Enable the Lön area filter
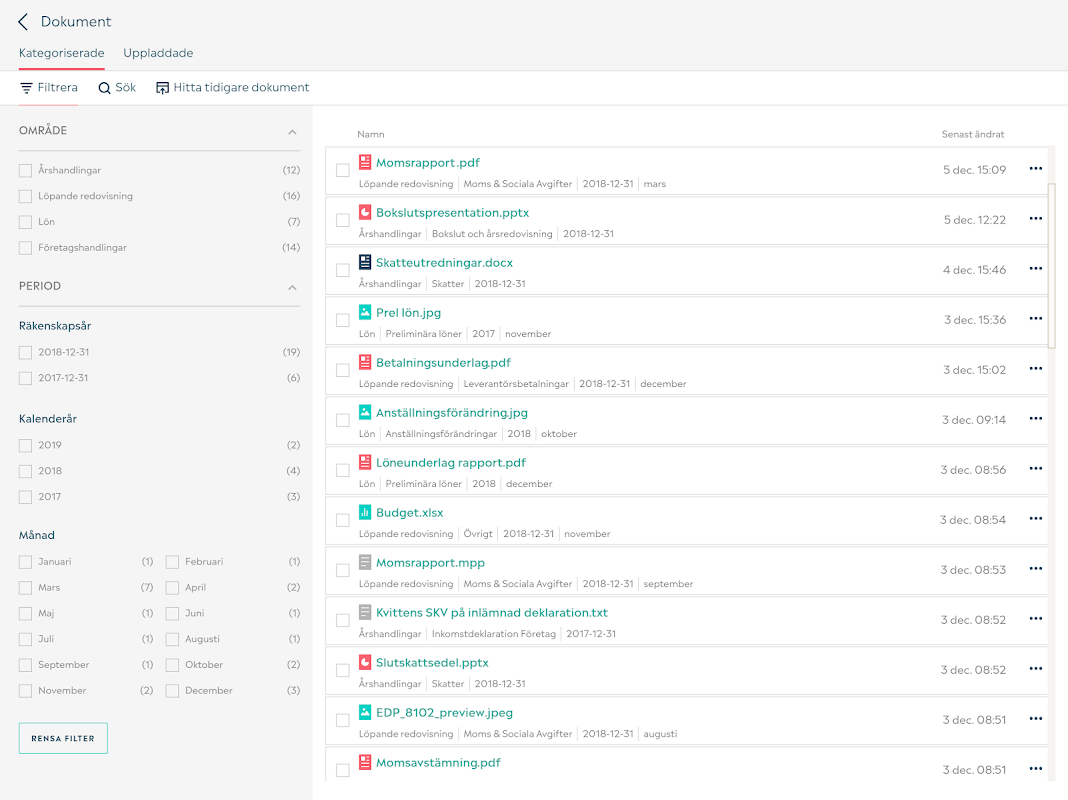 pos(25,222)
